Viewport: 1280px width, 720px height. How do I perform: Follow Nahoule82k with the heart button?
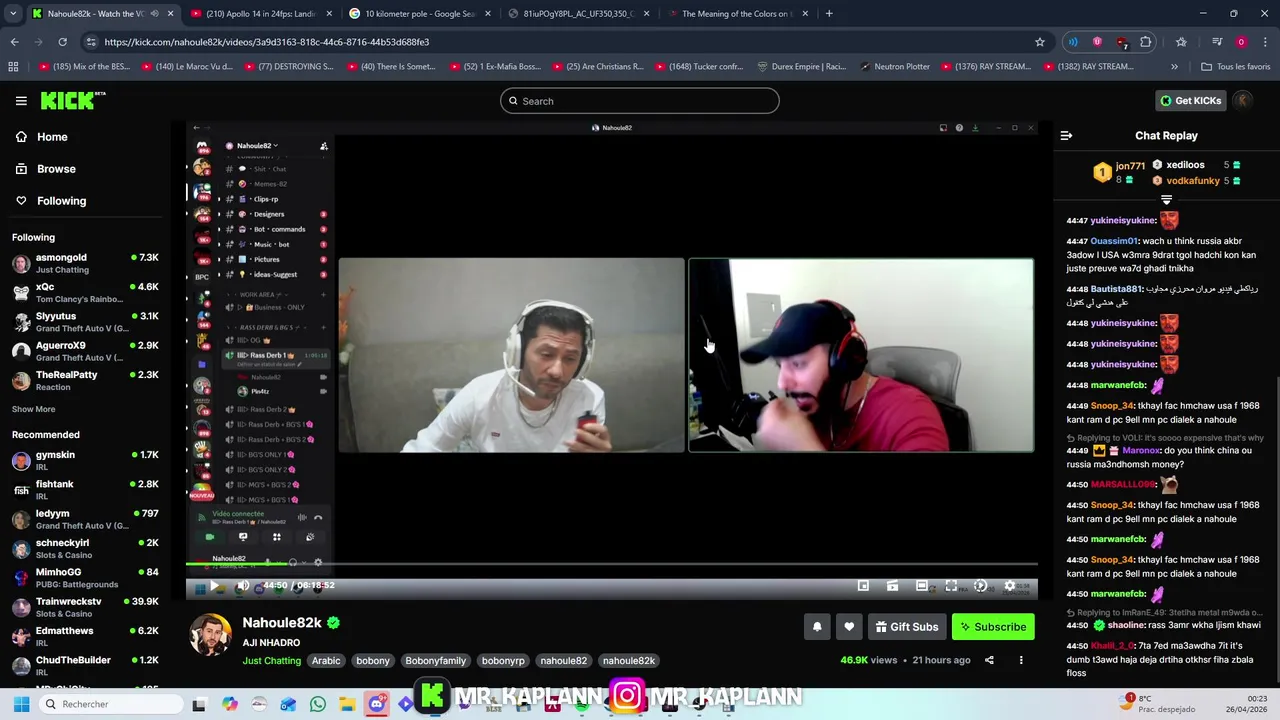pos(849,627)
